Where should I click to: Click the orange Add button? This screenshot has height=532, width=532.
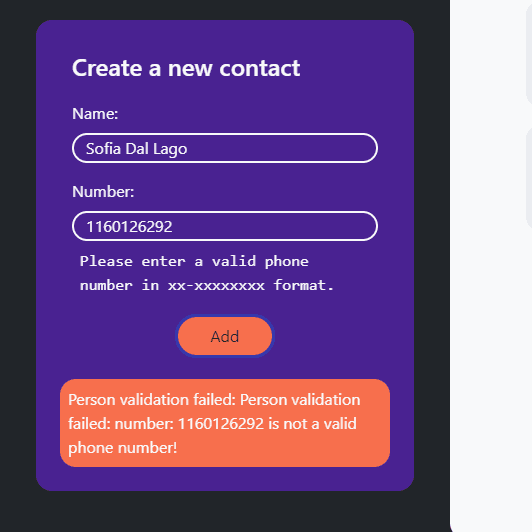pyautogui.click(x=225, y=336)
